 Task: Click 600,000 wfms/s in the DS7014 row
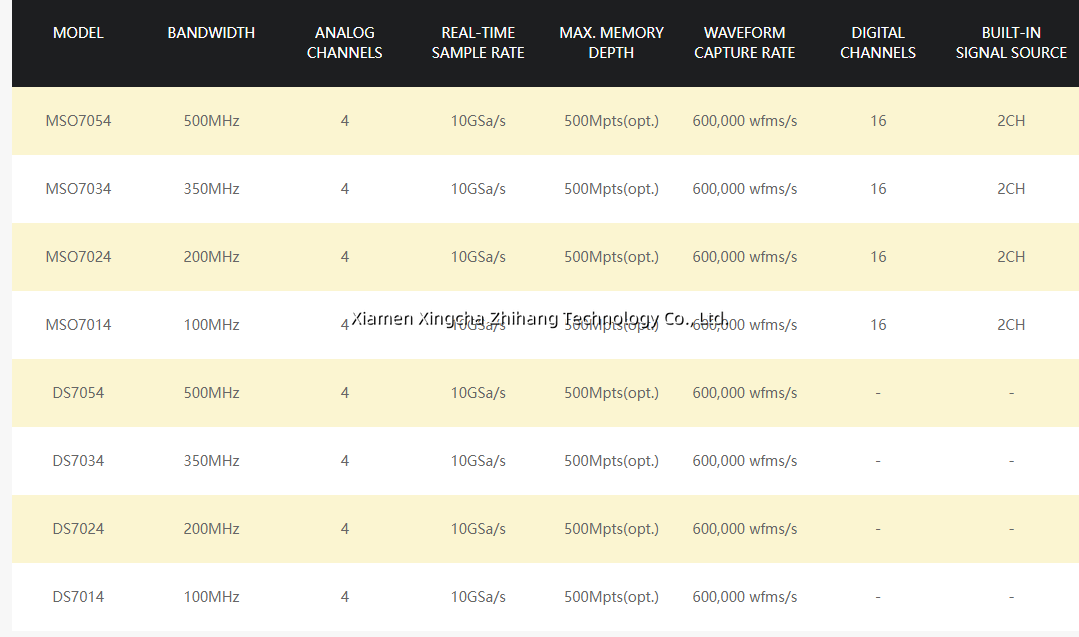pos(744,597)
